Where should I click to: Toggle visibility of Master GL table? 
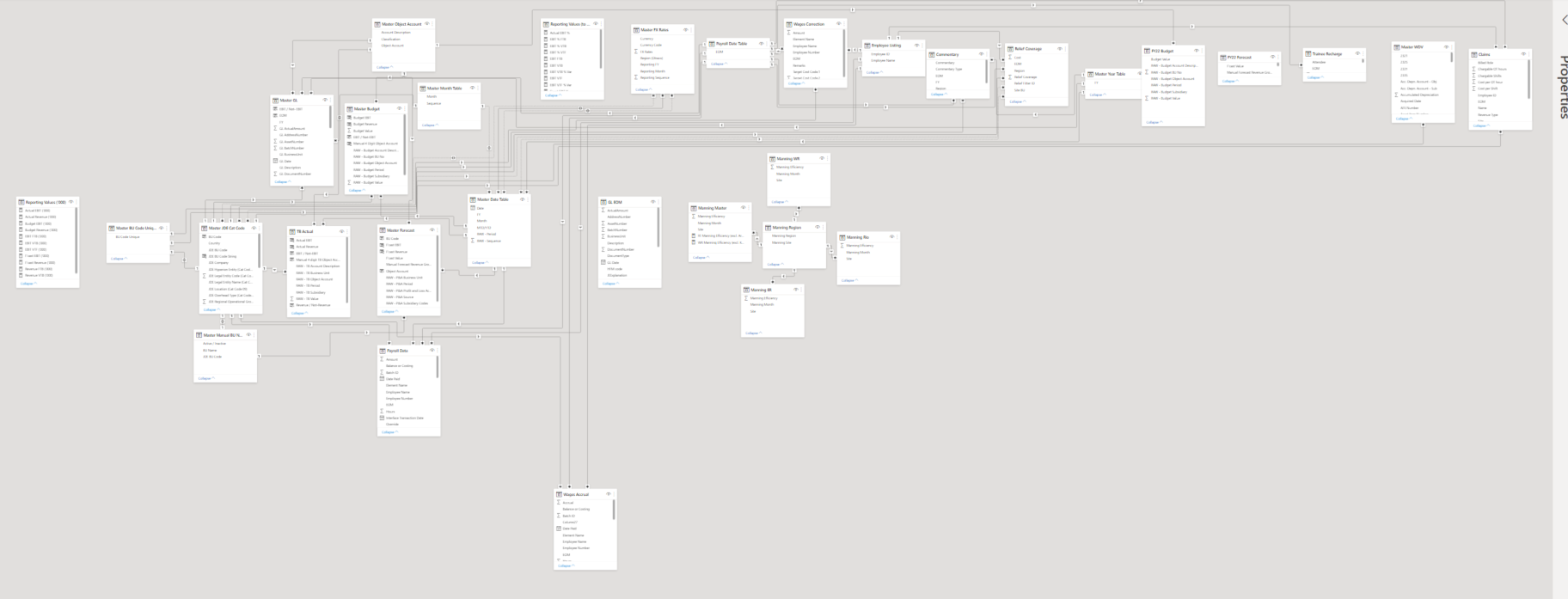point(325,100)
